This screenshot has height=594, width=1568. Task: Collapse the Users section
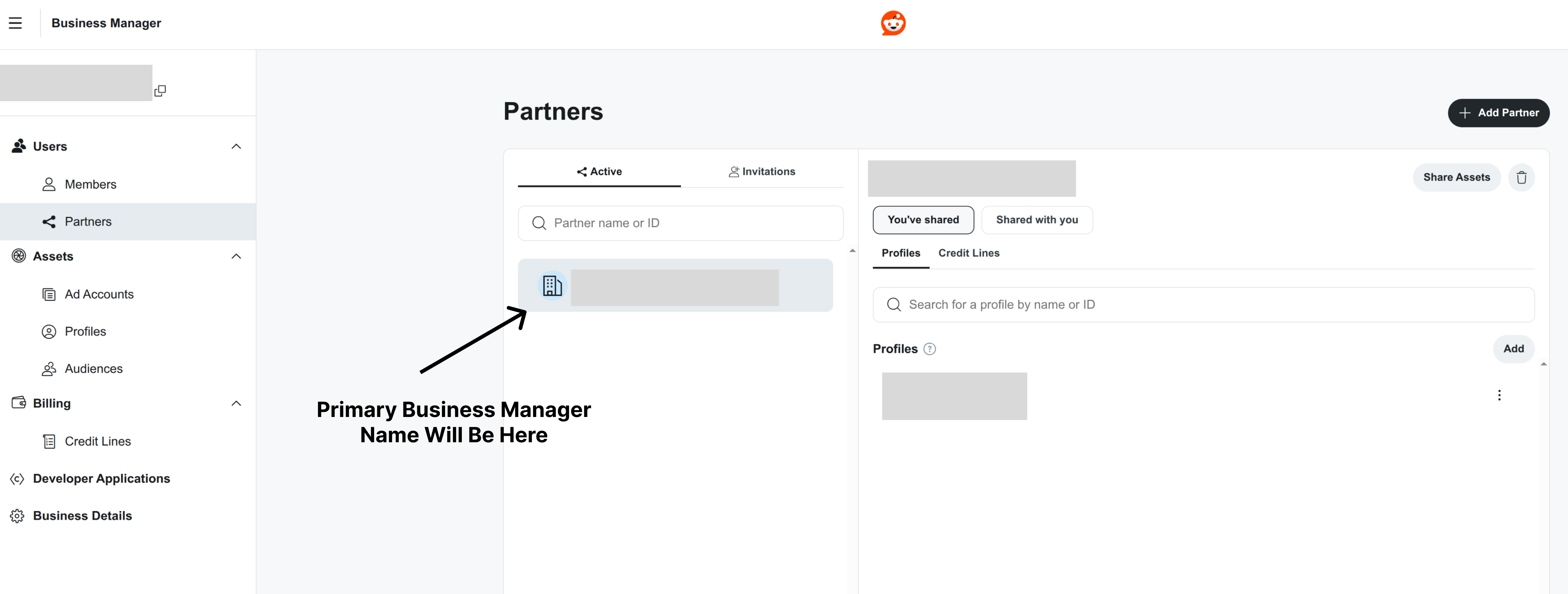pyautogui.click(x=236, y=146)
